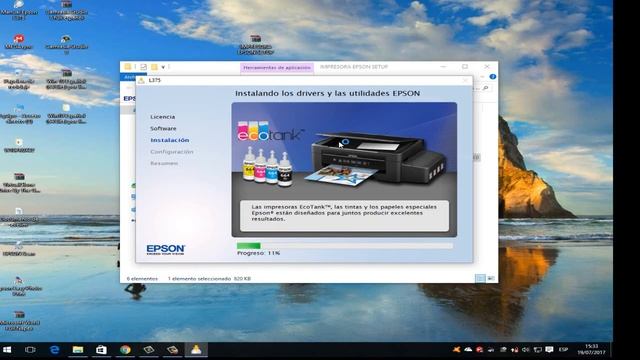Launch Microsoft Edge from the taskbar

[x=54, y=350]
